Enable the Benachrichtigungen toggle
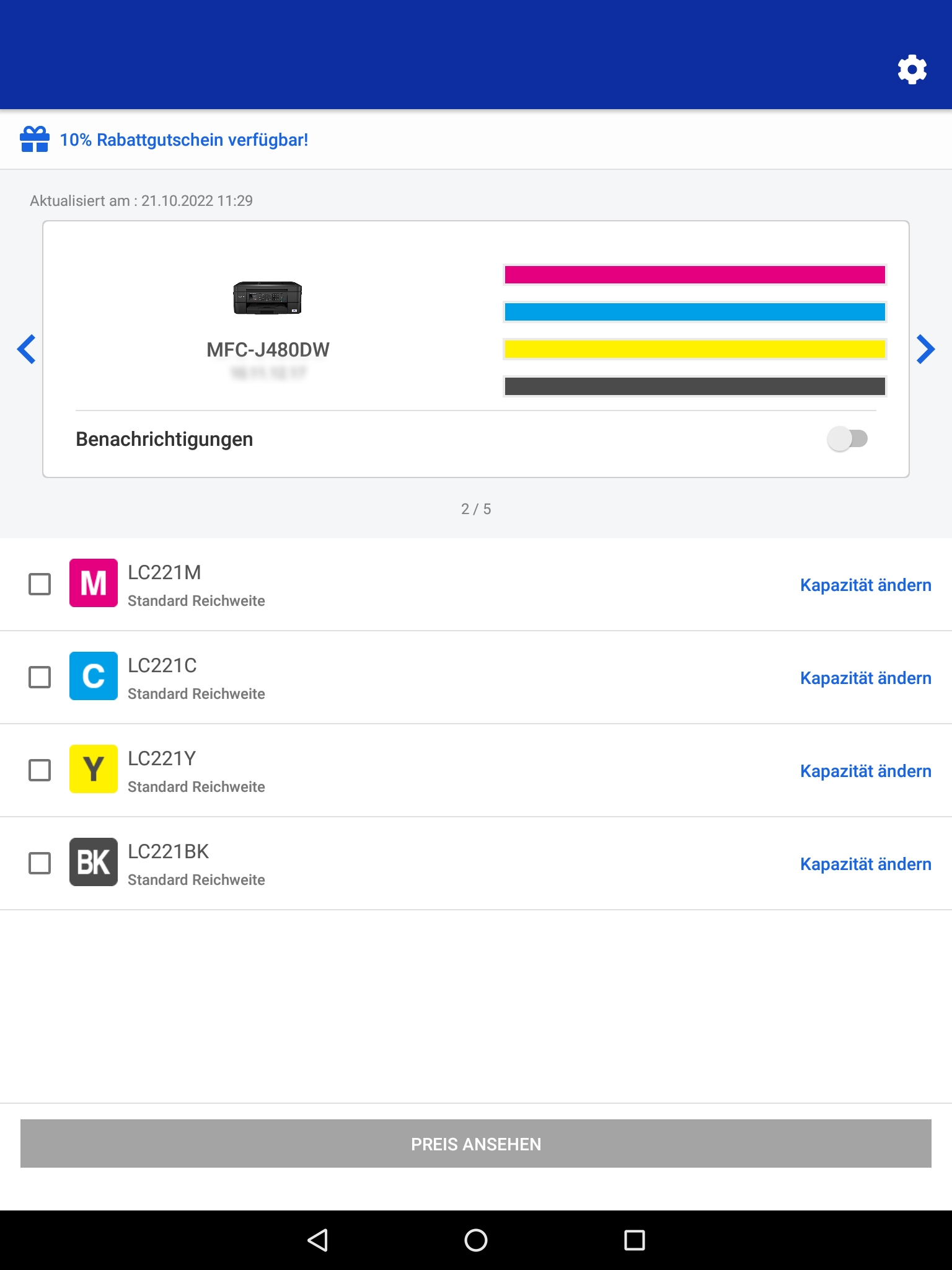Image resolution: width=952 pixels, height=1270 pixels. [x=847, y=439]
